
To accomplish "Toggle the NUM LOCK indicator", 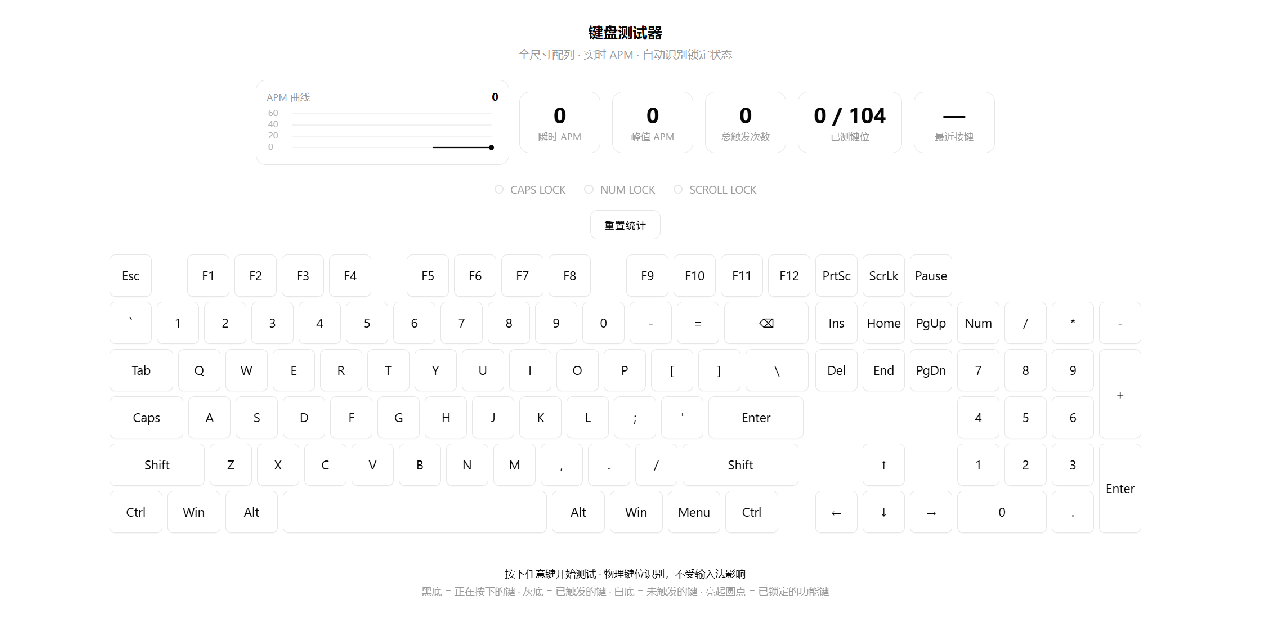I will click(620, 190).
